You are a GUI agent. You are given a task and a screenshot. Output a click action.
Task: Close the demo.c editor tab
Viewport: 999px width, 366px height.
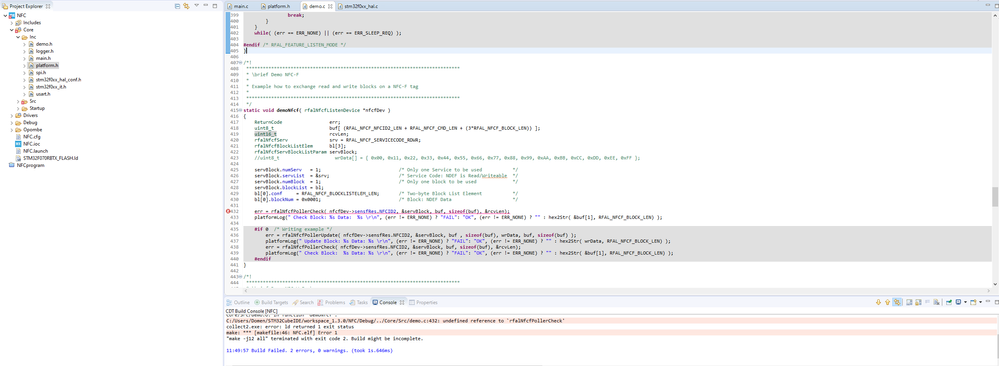331,6
